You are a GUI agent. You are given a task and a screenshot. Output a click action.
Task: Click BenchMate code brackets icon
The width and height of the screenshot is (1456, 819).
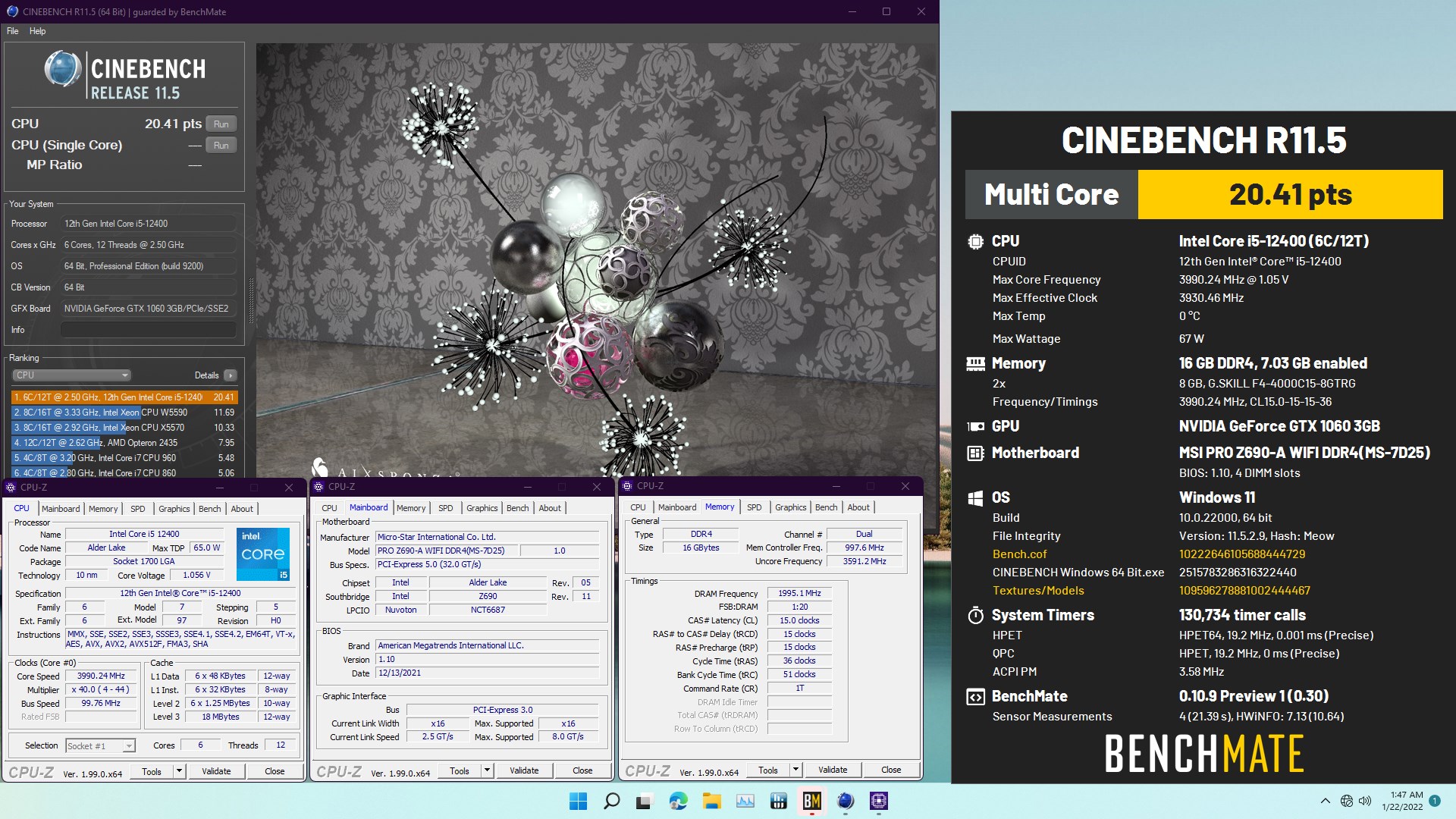(975, 697)
